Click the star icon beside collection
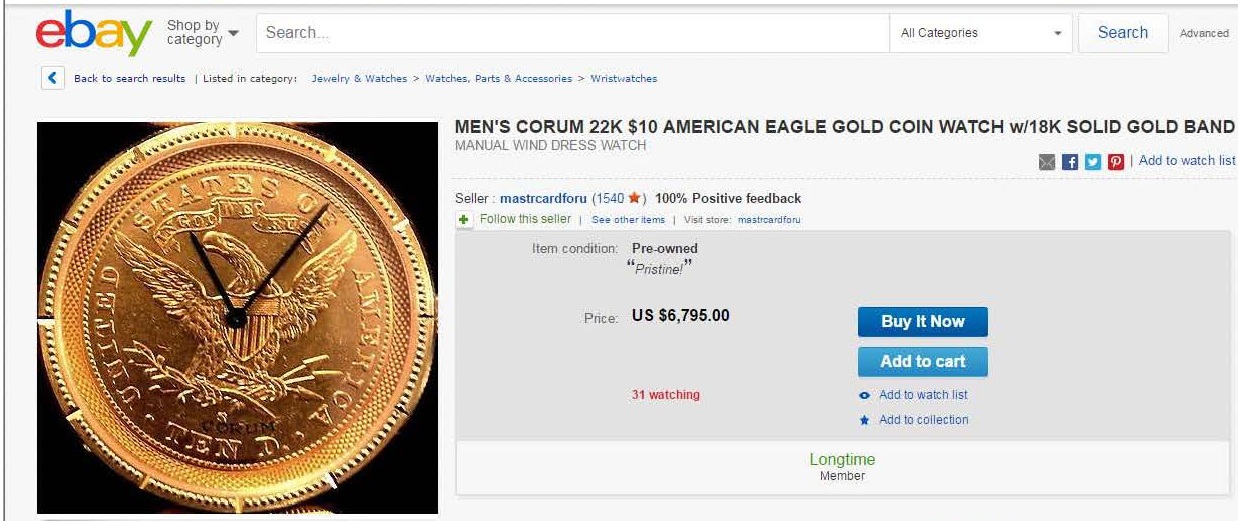Viewport: 1238px width, 521px height. pos(864,421)
